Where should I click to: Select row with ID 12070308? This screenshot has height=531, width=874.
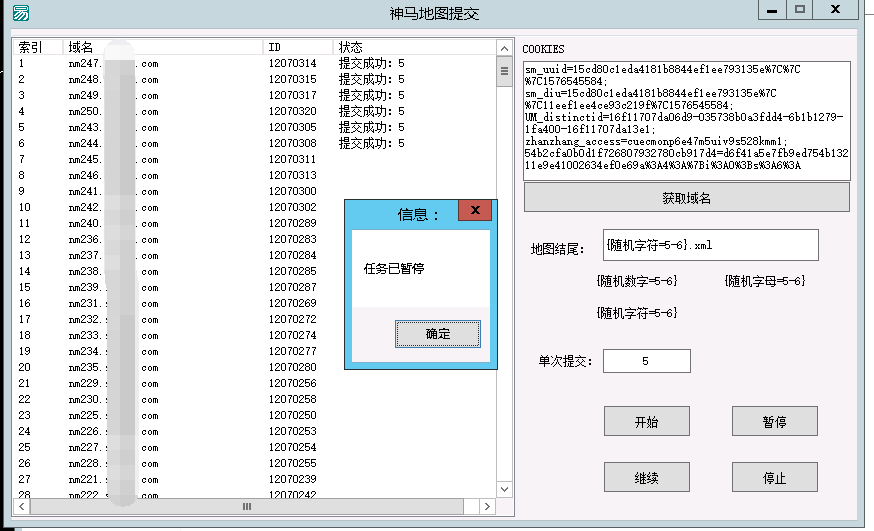click(254, 143)
